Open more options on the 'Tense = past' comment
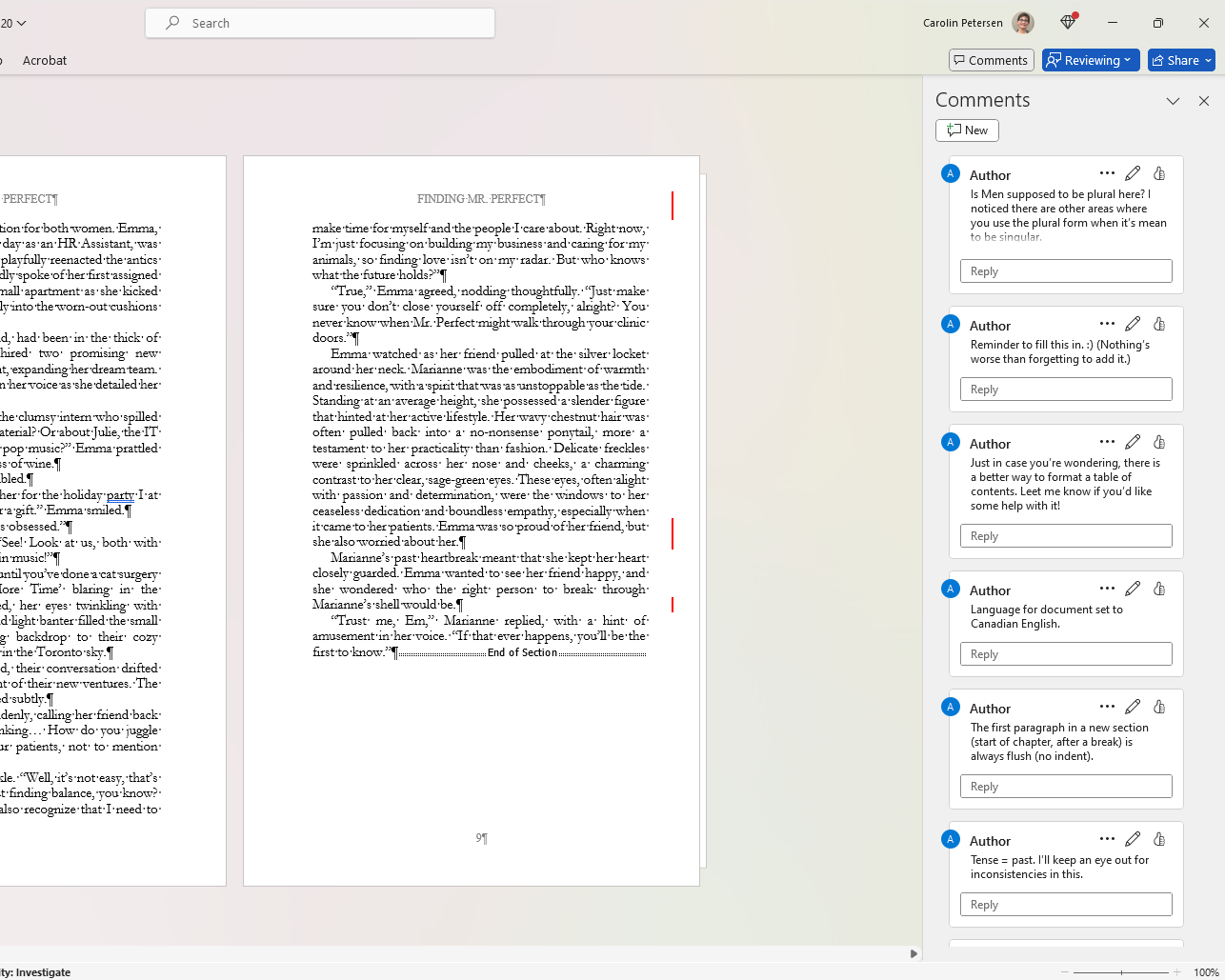The height and width of the screenshot is (980, 1225). pos(1107,839)
